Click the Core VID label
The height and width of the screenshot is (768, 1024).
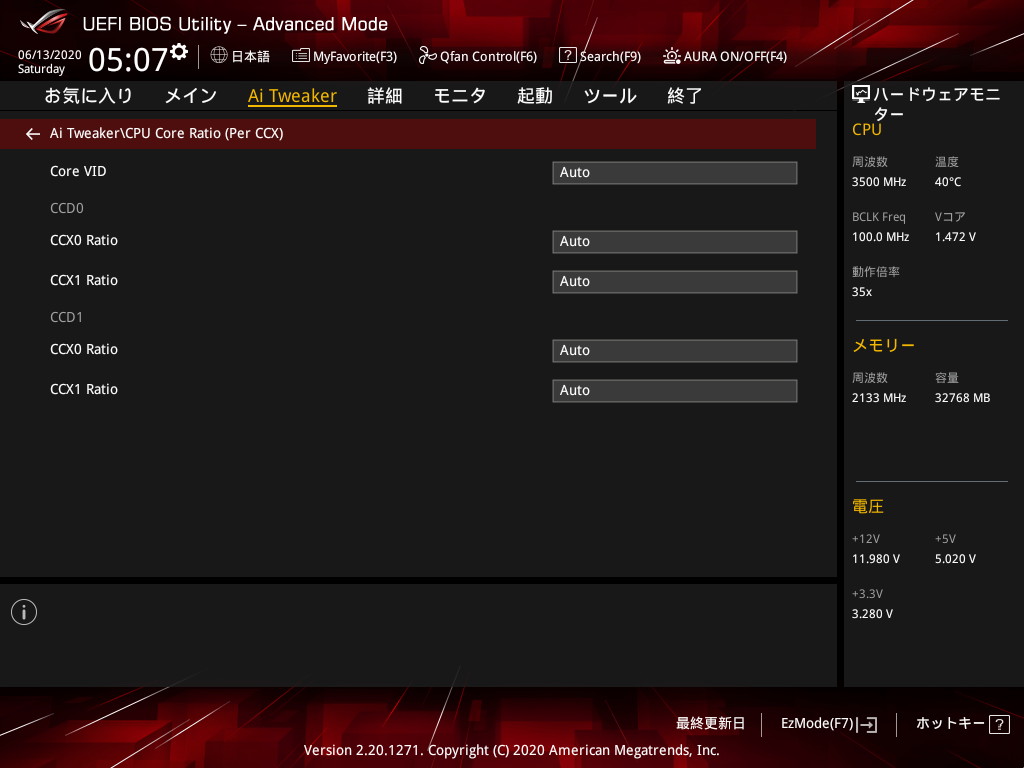78,171
